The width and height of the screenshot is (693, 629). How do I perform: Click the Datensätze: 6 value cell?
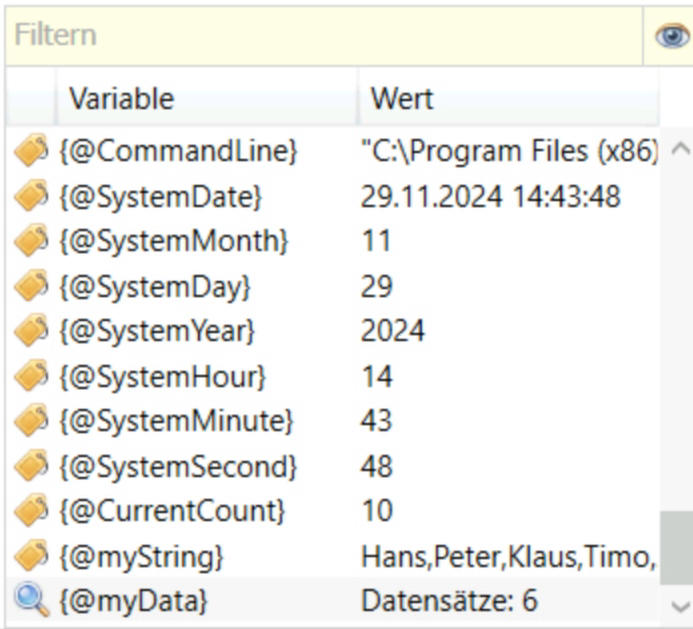tap(449, 601)
